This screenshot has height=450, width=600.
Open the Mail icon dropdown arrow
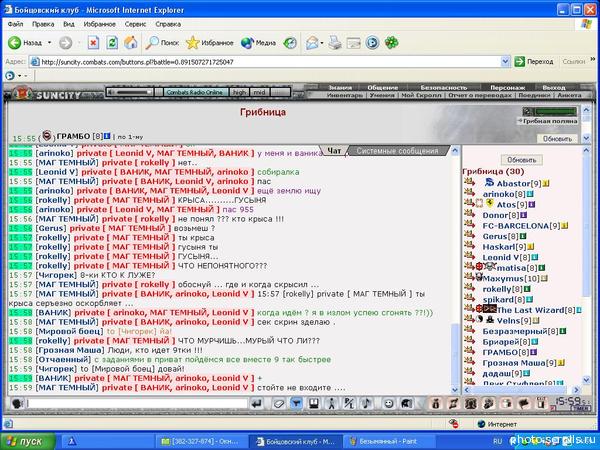(x=322, y=43)
